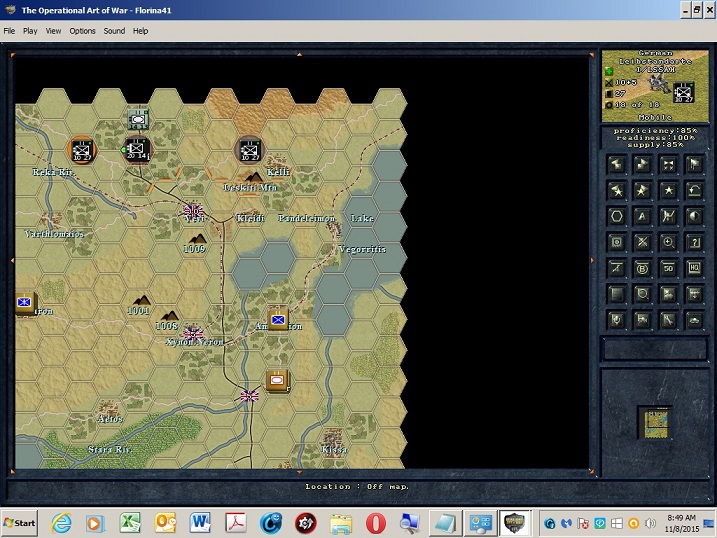Image resolution: width=717 pixels, height=538 pixels.
Task: Select German infantry unit near Reka Riv.
Action: click(x=82, y=149)
